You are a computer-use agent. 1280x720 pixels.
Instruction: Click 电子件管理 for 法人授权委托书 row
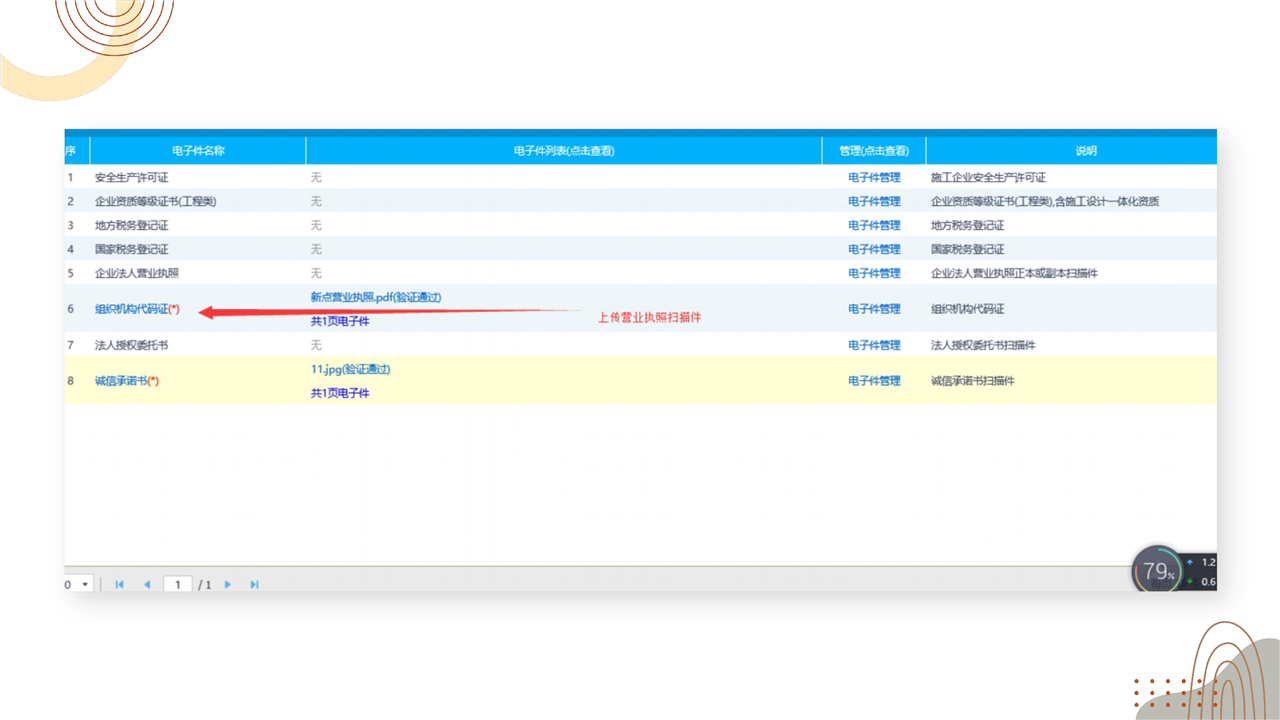(874, 345)
